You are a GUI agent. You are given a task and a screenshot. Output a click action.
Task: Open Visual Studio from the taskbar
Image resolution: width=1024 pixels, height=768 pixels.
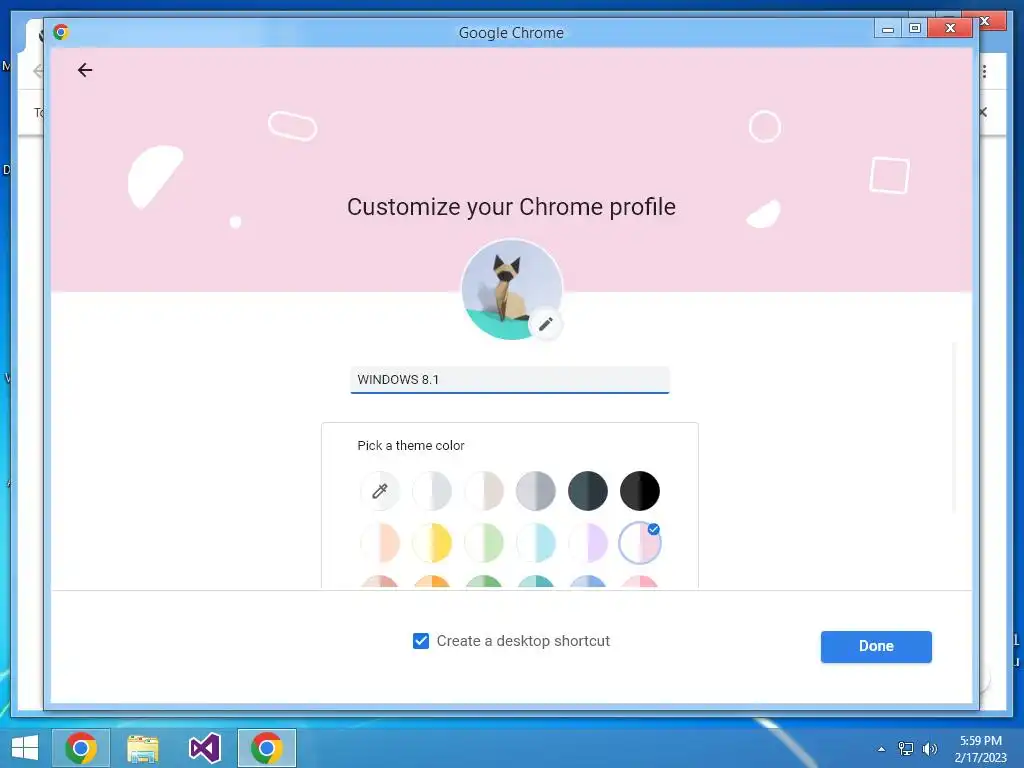204,748
